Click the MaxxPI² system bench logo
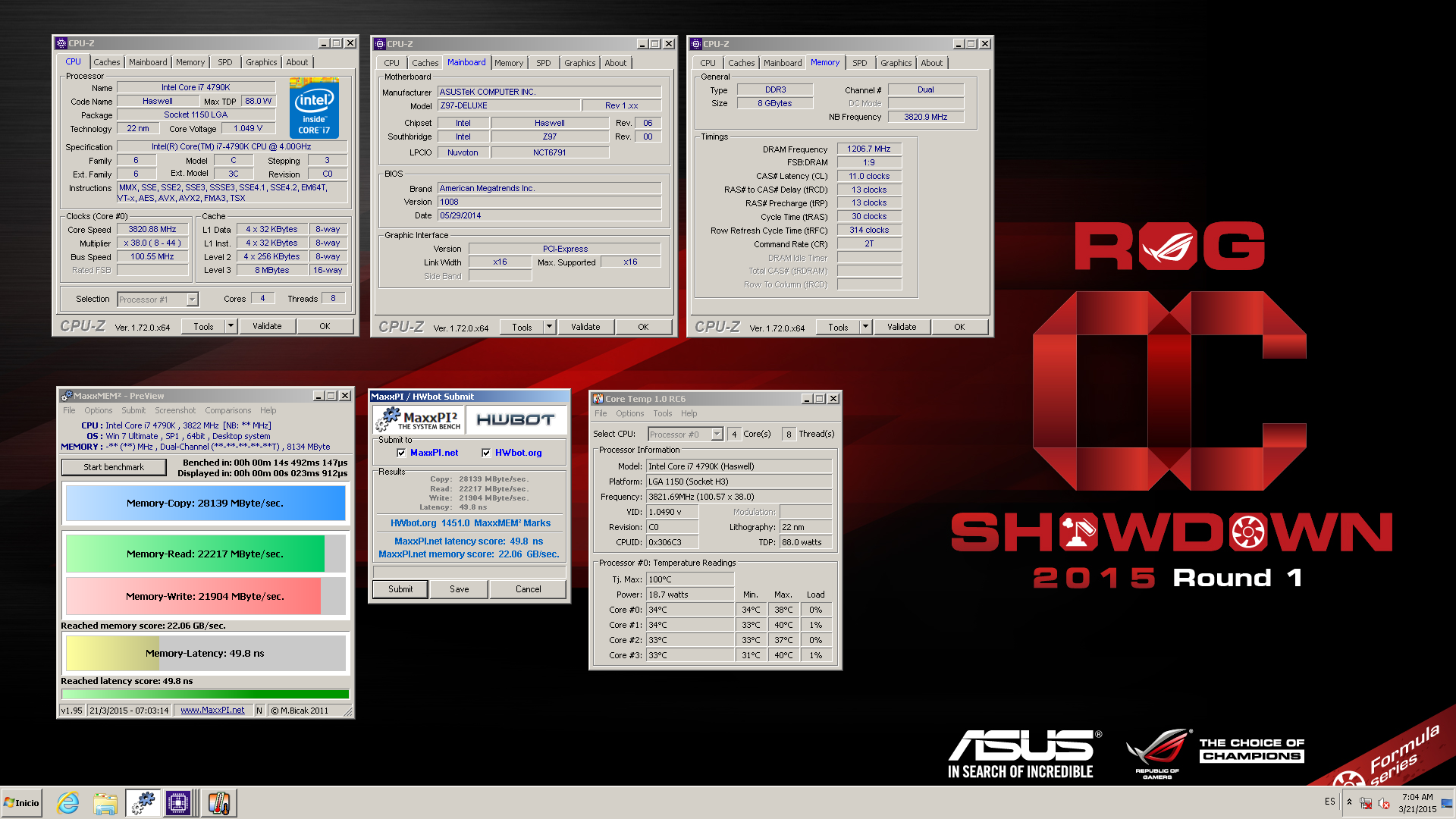 [418, 419]
